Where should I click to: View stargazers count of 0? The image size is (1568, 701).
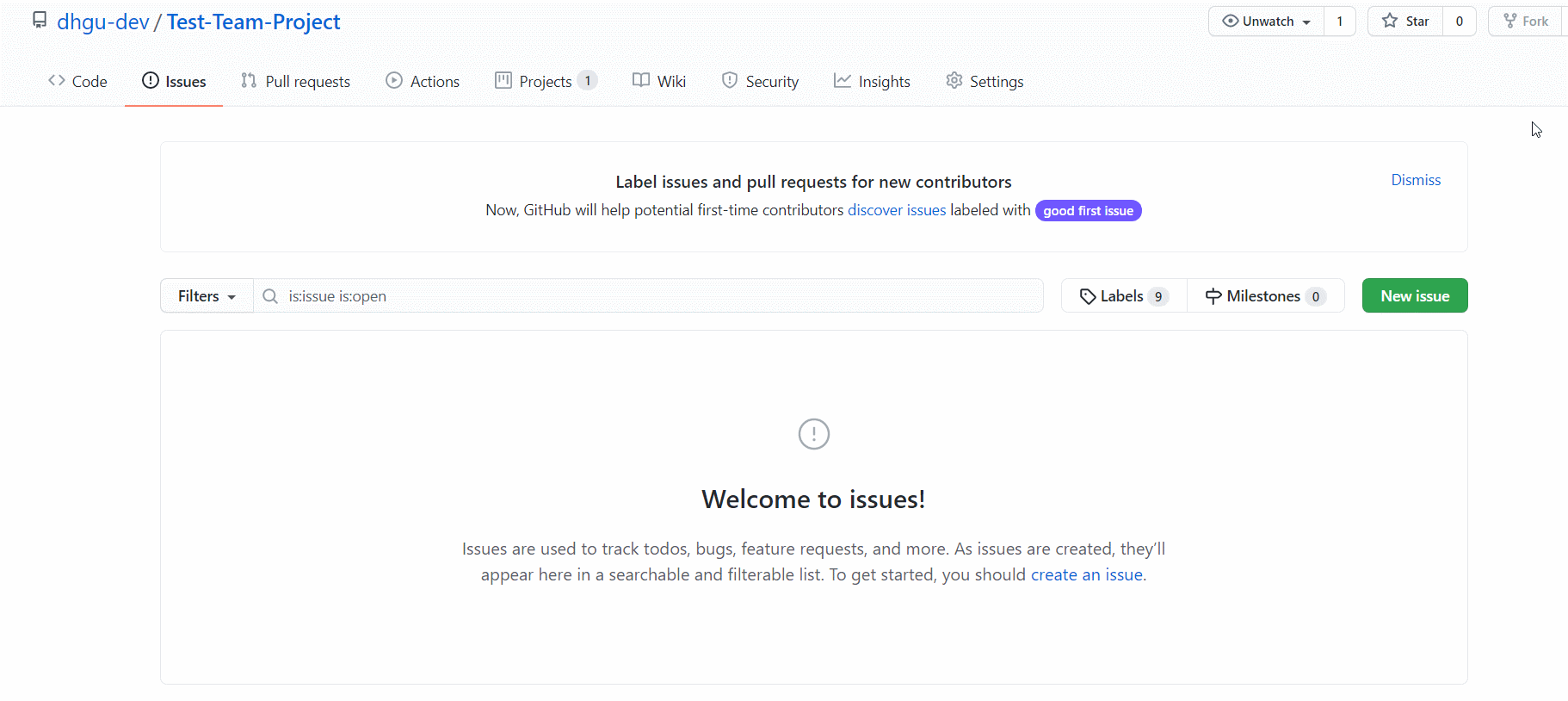click(1460, 21)
